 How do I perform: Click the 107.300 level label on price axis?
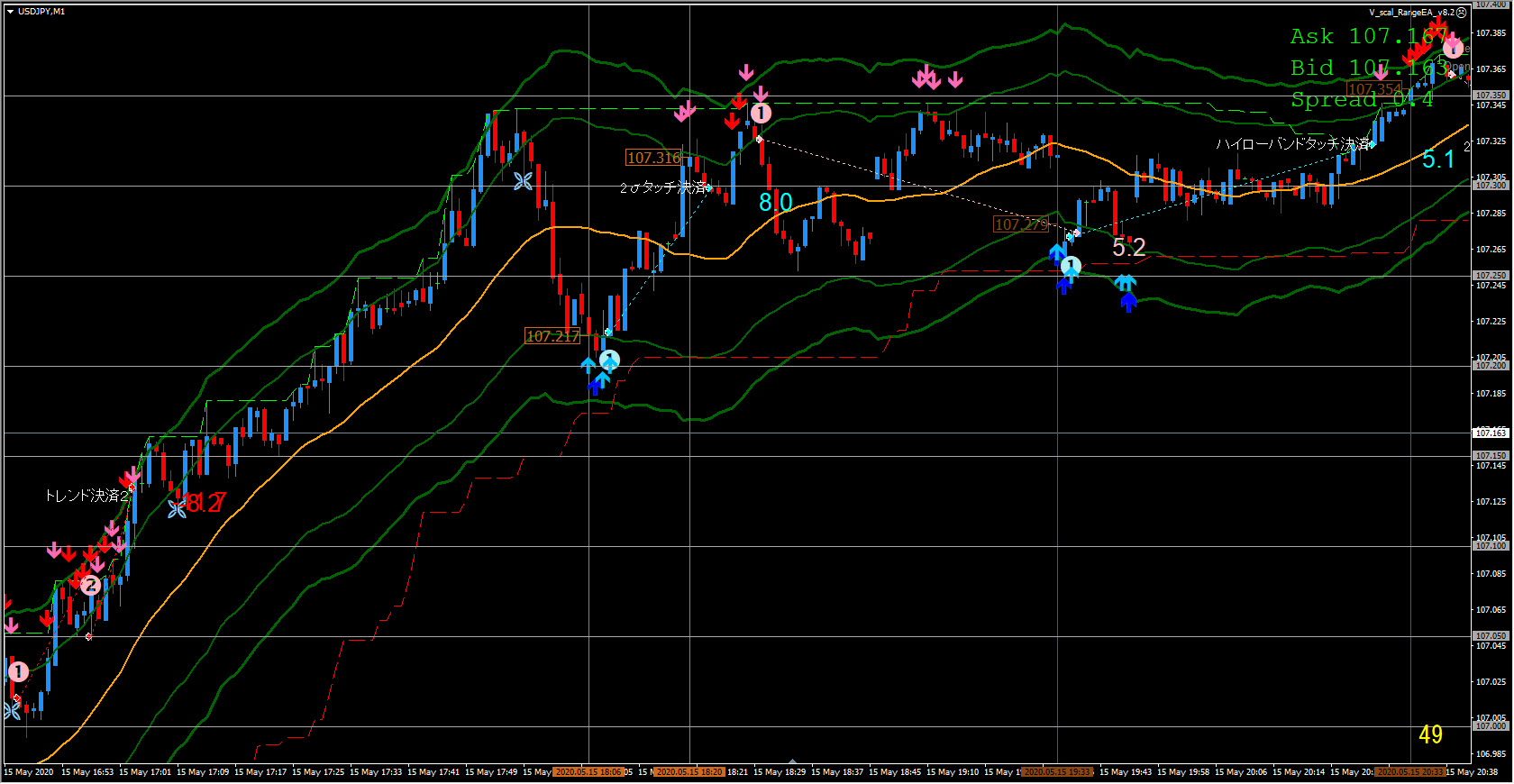click(1491, 186)
